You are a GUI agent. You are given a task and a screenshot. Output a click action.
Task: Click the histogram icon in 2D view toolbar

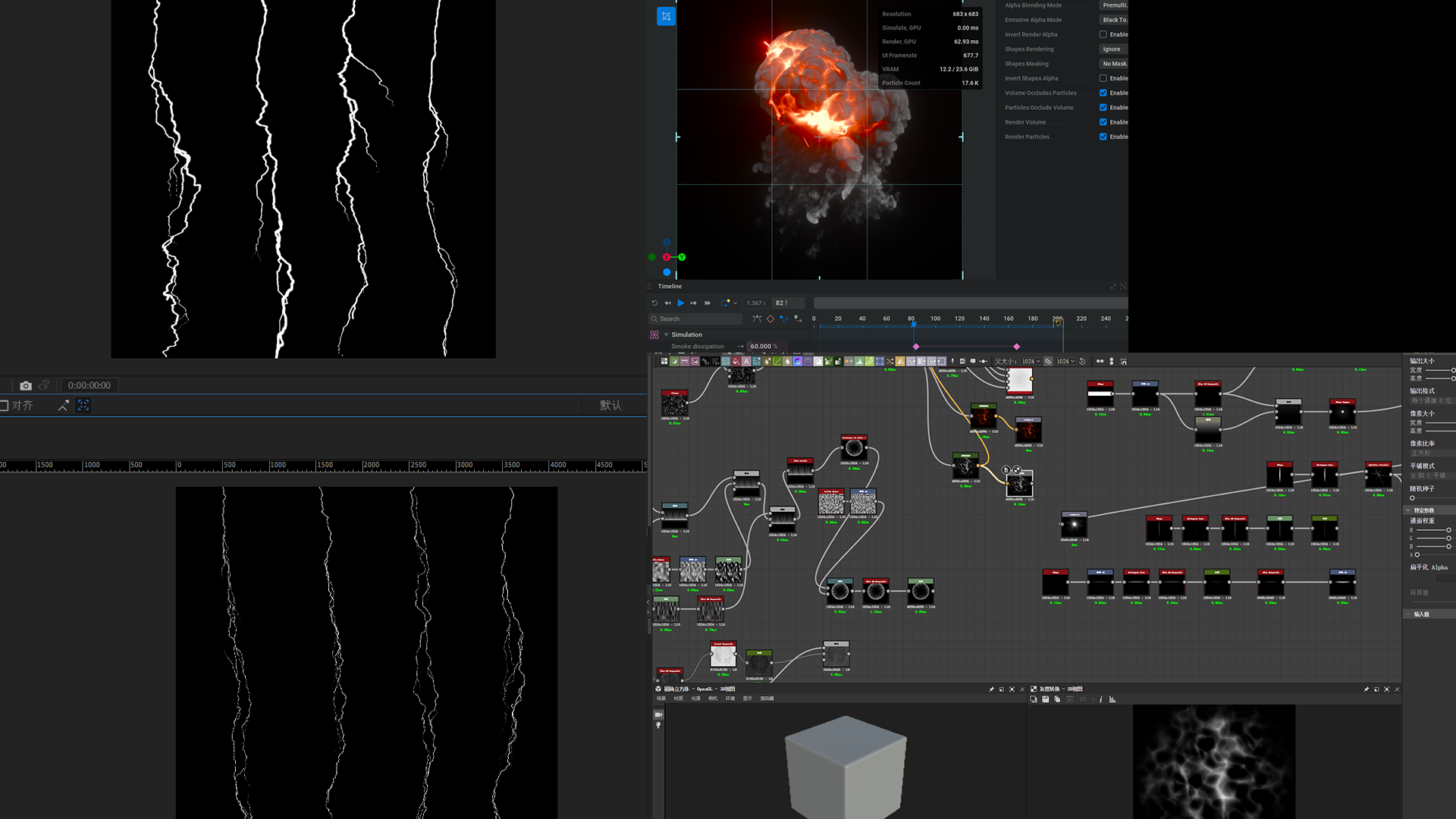pos(1112,699)
